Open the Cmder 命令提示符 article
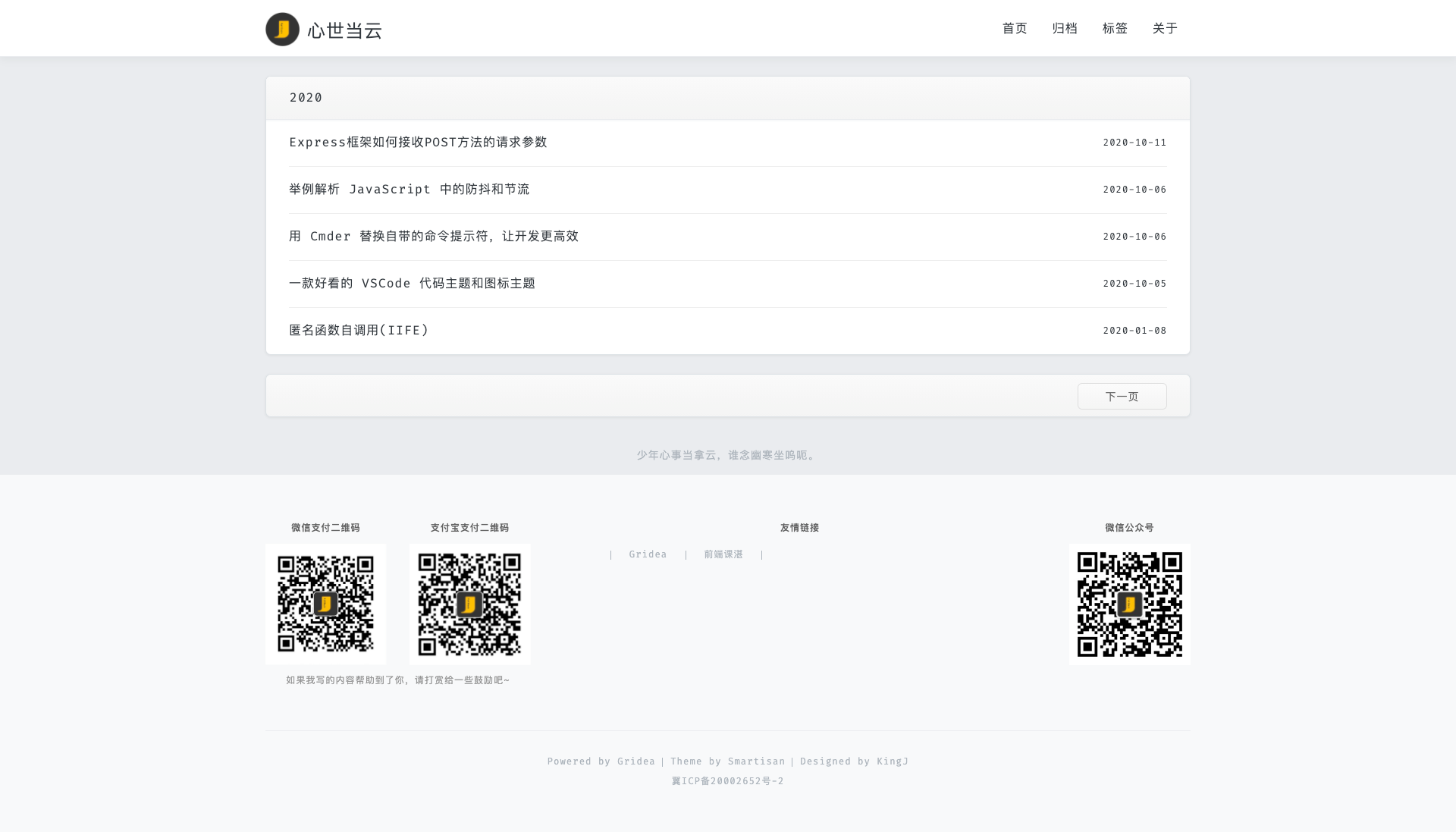The width and height of the screenshot is (1456, 832). [433, 237]
